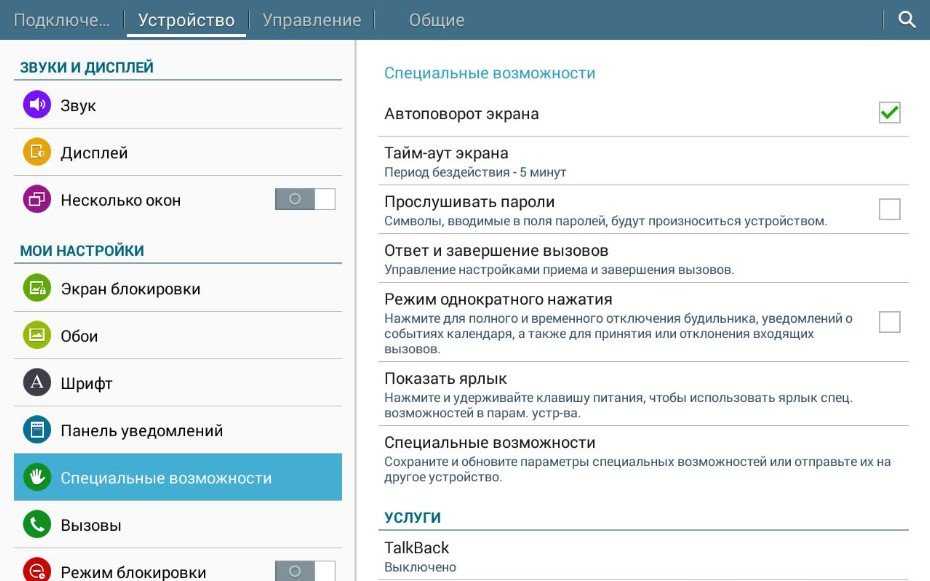Tap the Панель уведомлений icon
This screenshot has width=930, height=581.
coord(37,430)
